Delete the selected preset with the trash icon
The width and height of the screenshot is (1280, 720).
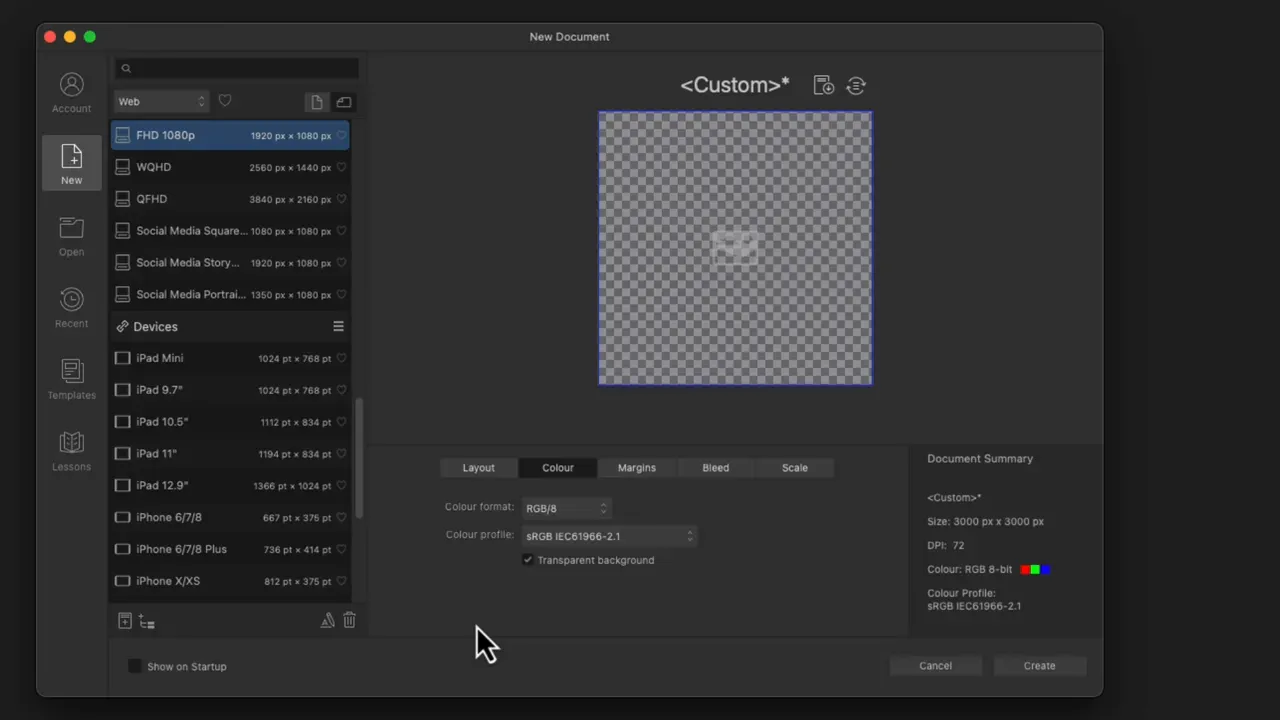(349, 620)
